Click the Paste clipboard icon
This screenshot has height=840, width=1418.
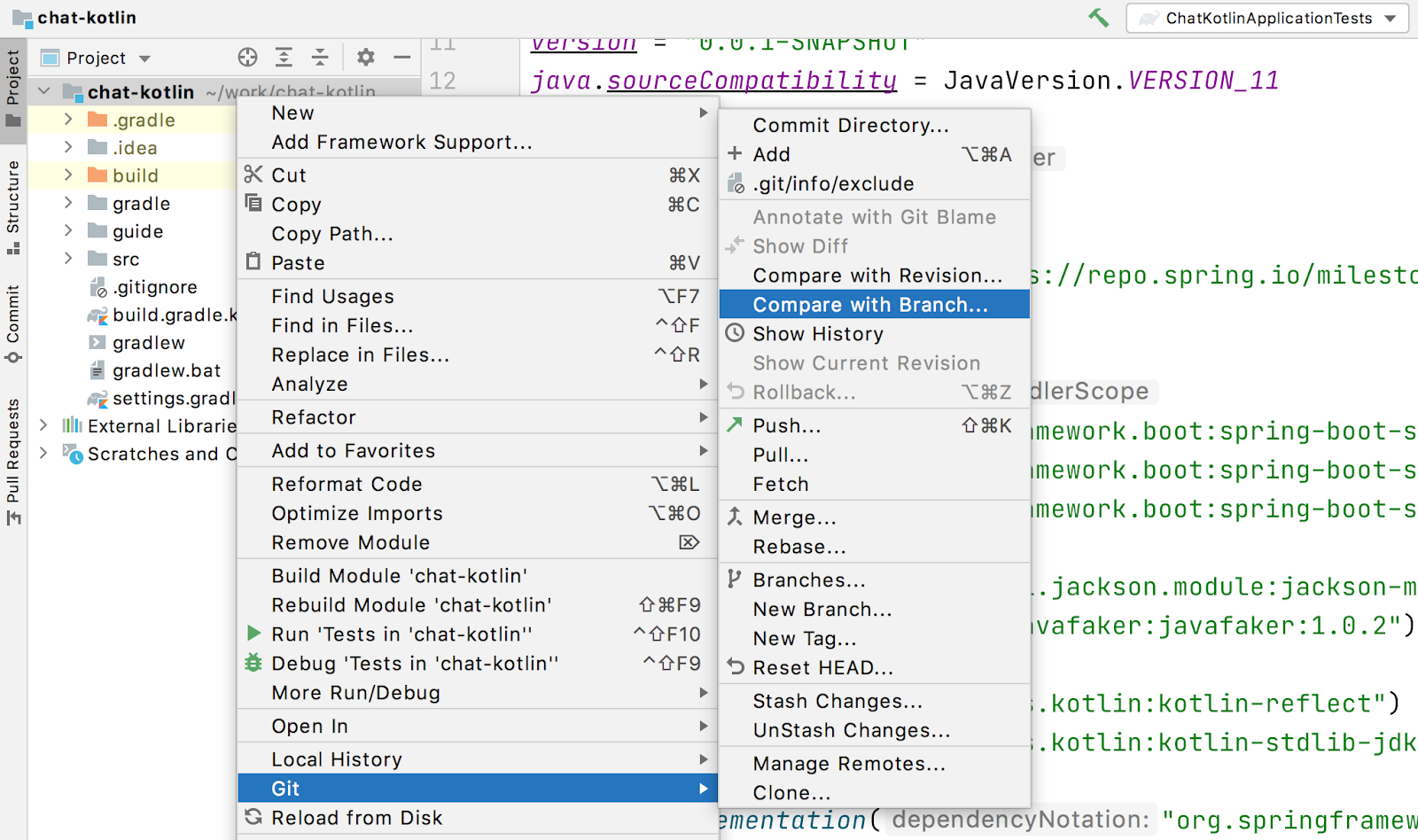click(x=253, y=262)
